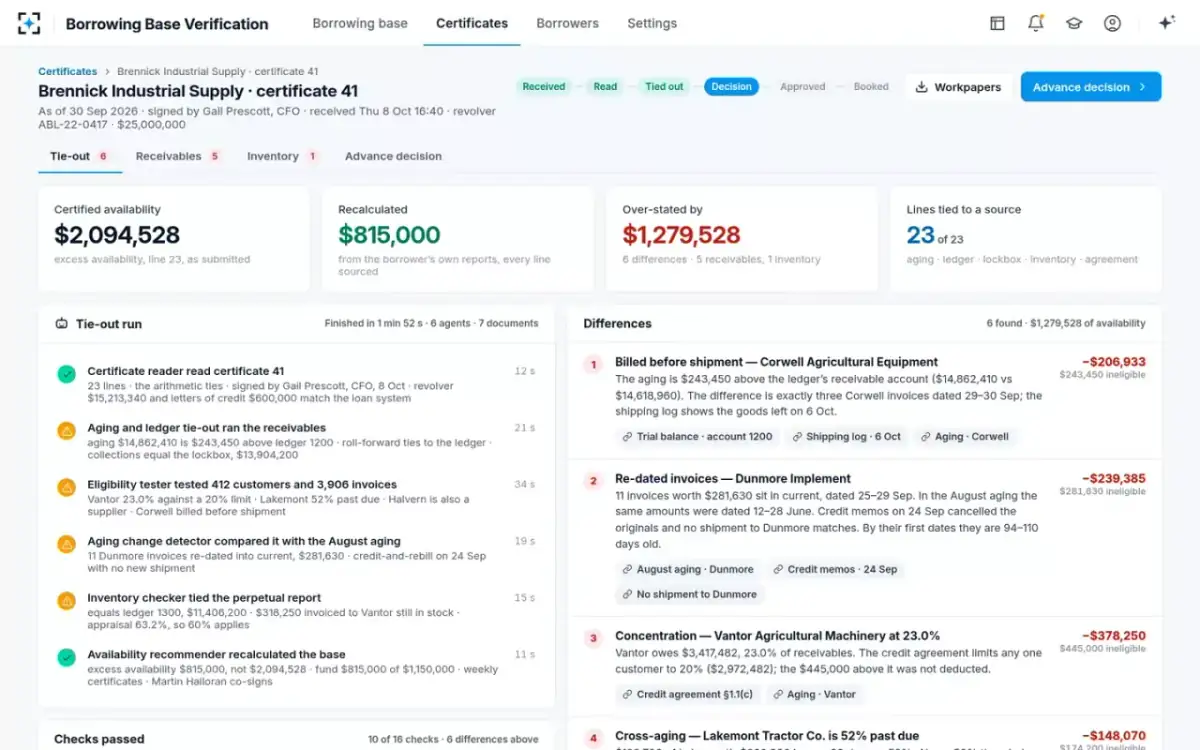Open Aging Vantor source chip
The image size is (1200, 750).
(815, 694)
